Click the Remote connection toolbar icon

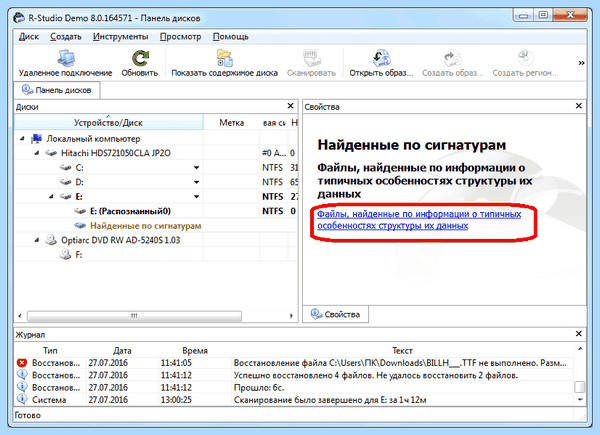pyautogui.click(x=65, y=58)
